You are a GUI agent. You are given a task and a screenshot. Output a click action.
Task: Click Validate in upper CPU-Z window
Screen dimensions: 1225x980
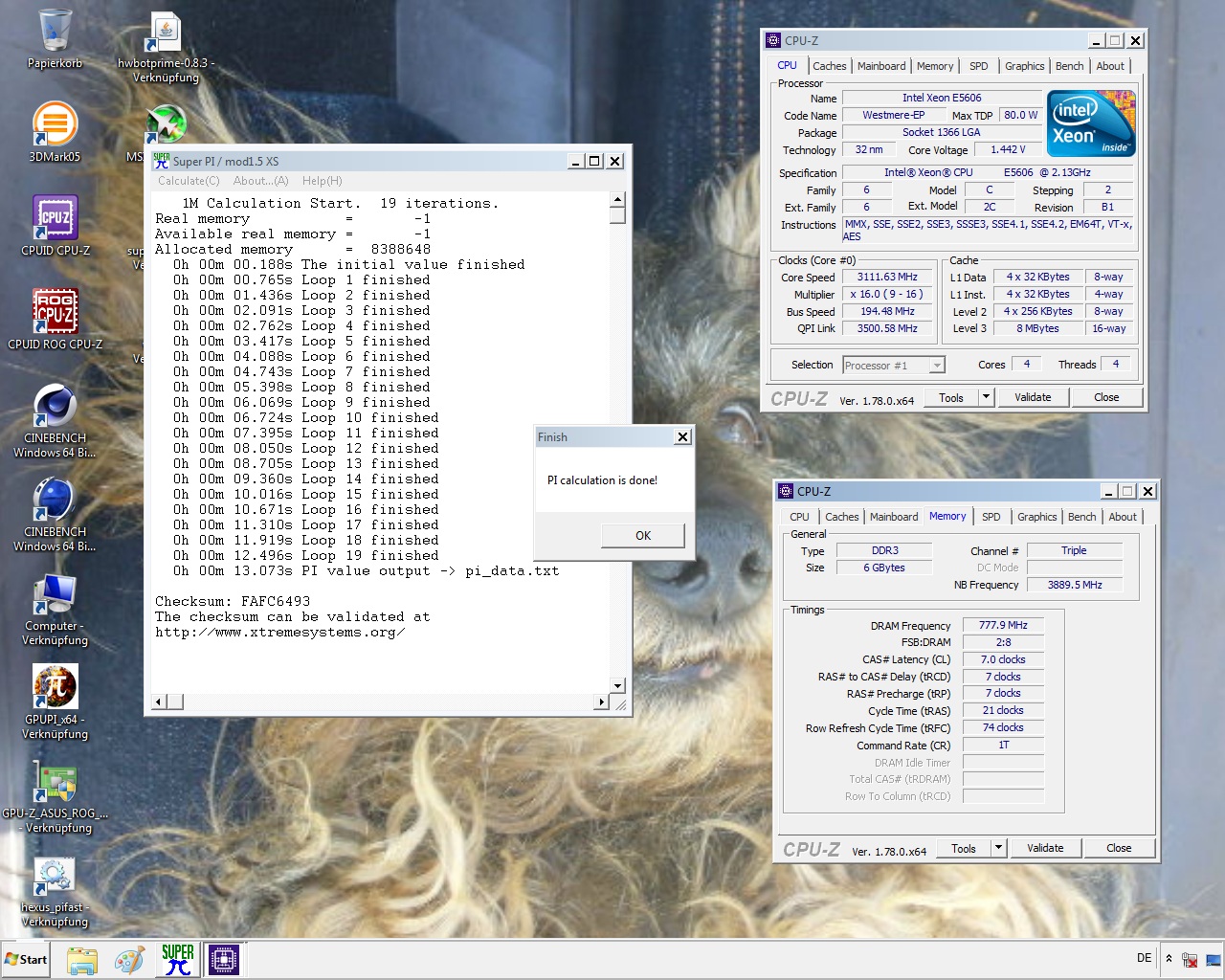1033,397
